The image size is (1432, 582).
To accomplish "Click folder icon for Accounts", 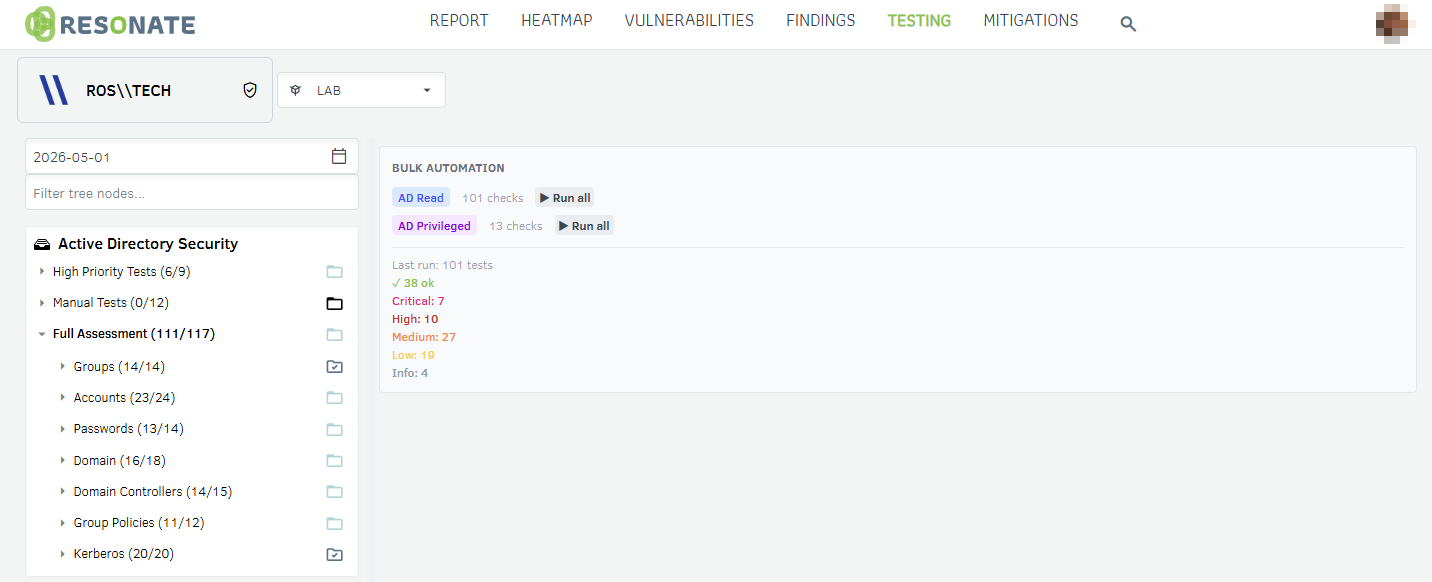I will [x=335, y=398].
